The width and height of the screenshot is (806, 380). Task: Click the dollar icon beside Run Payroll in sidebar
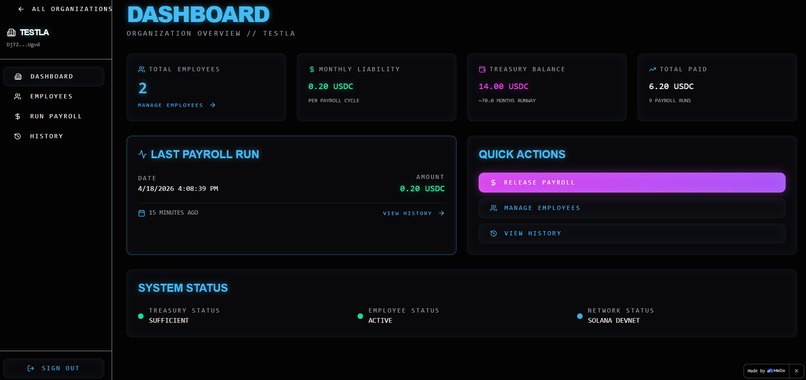pos(18,116)
